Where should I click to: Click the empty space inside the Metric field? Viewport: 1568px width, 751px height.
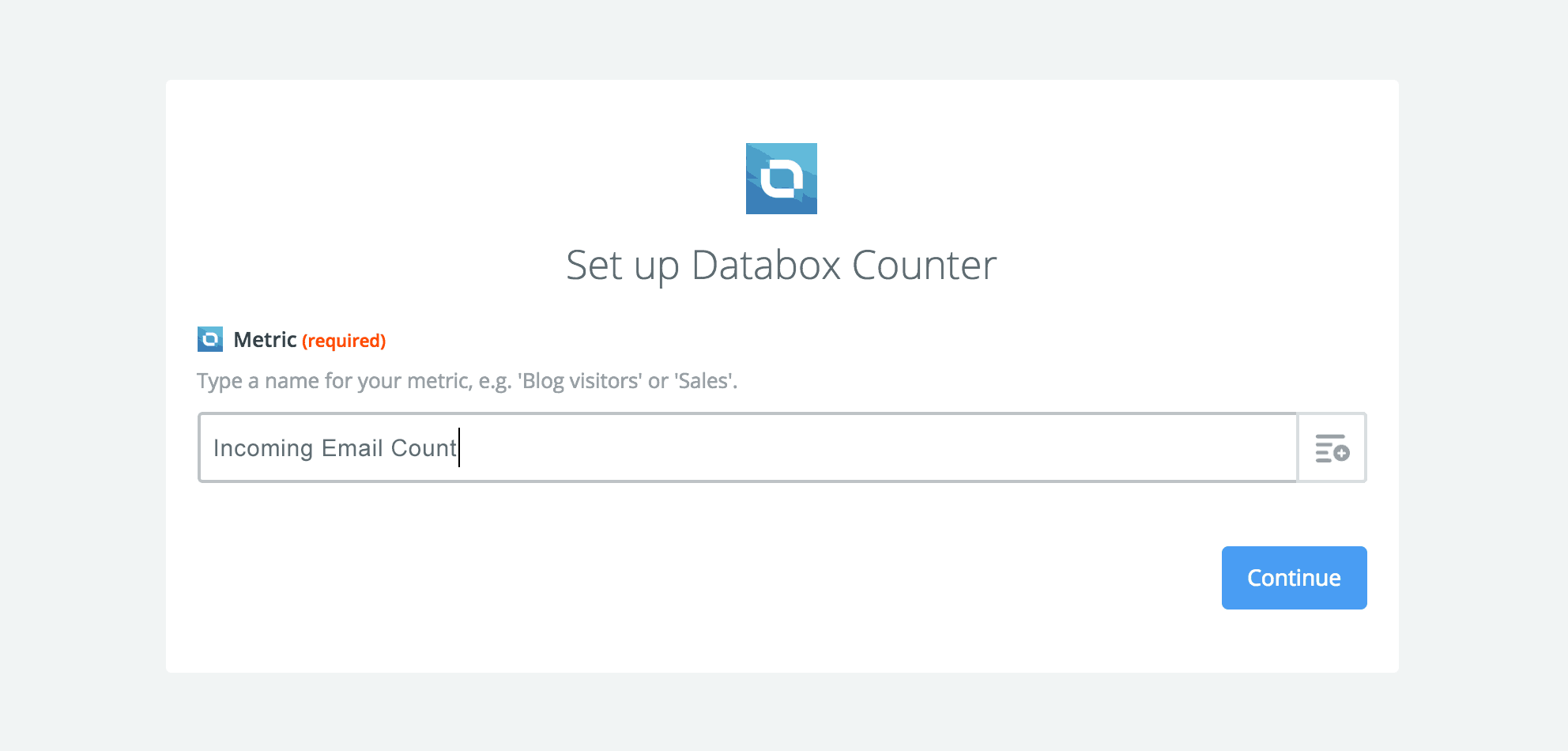pos(869,448)
